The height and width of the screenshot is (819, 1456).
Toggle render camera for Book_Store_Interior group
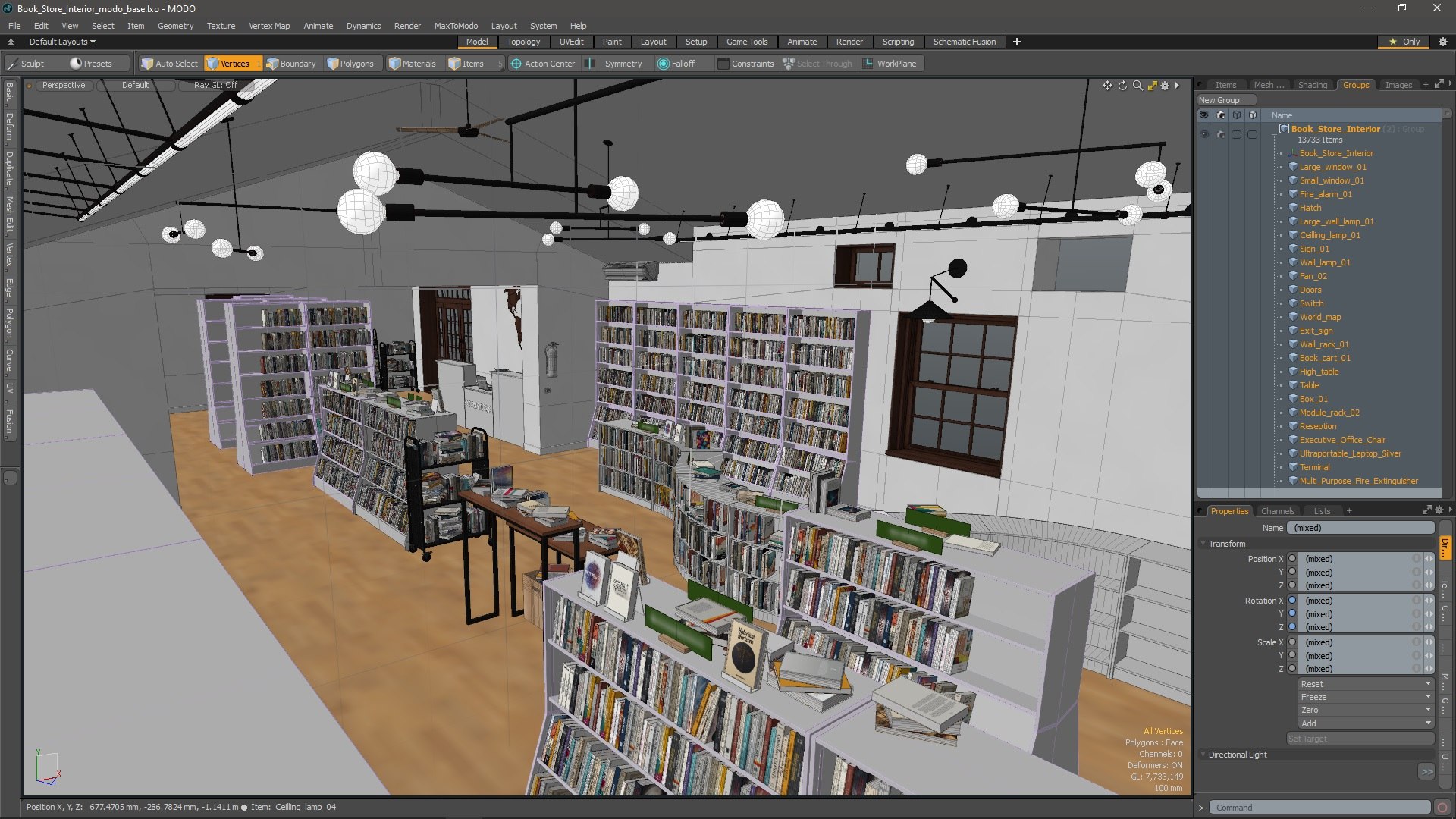pos(1221,134)
